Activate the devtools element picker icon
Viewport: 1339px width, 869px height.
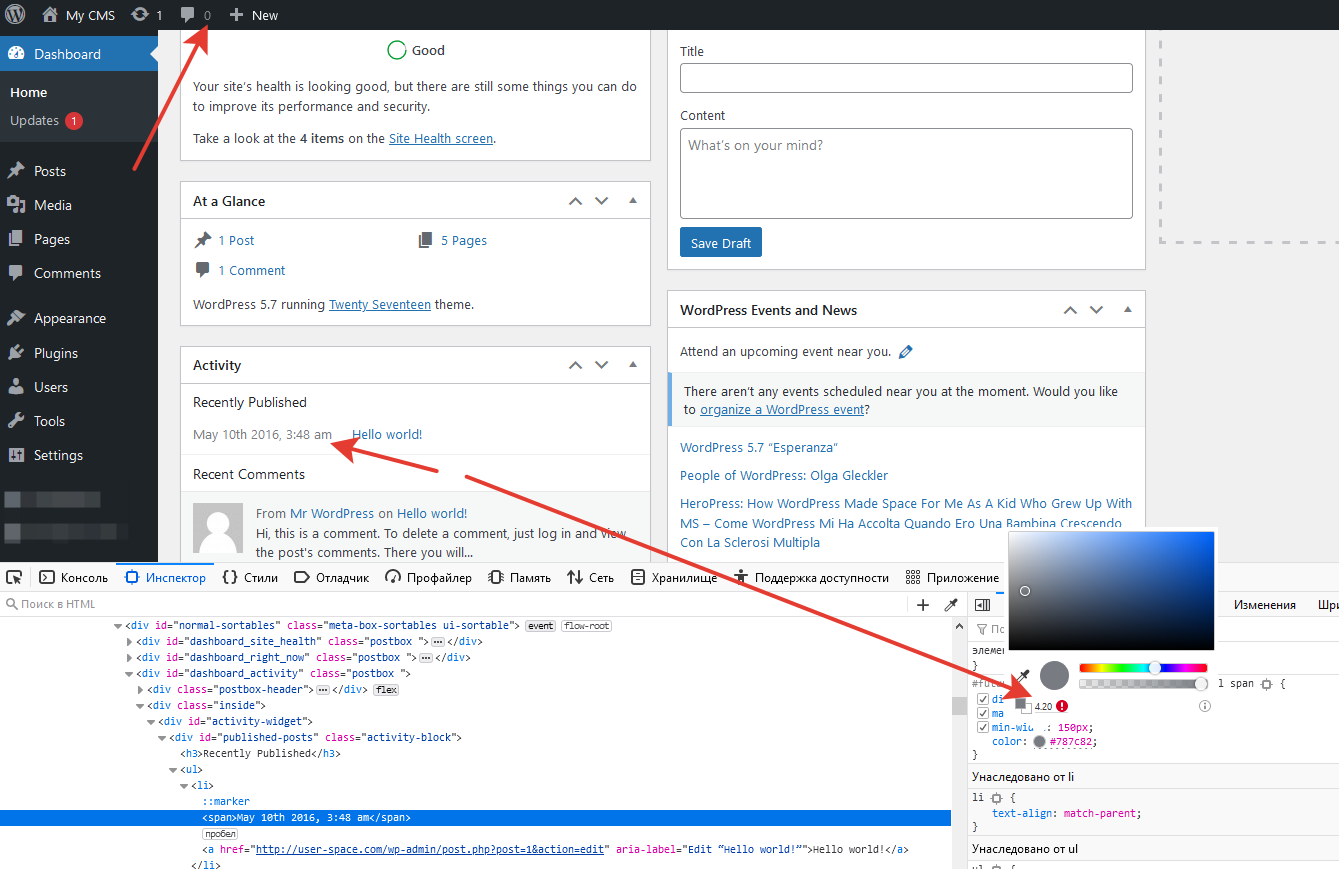(14, 577)
